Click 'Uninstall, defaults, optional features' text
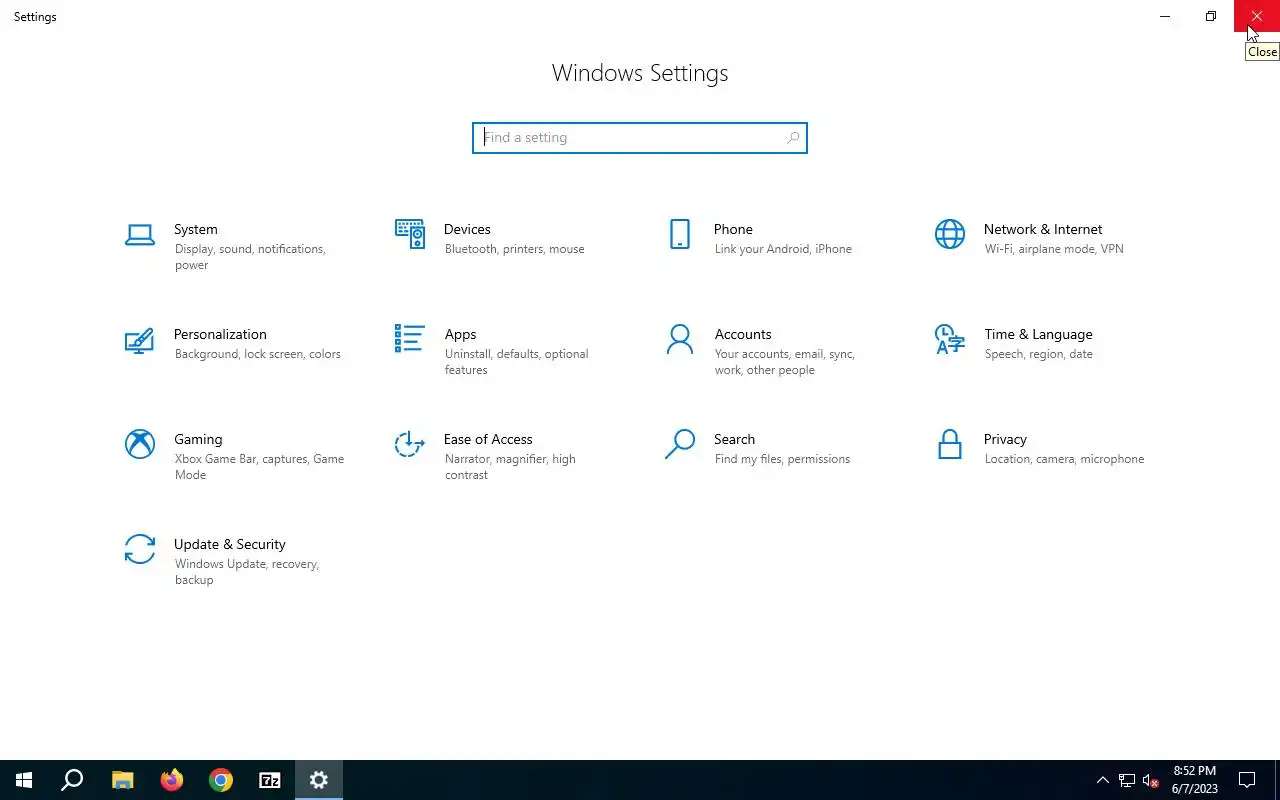The width and height of the screenshot is (1280, 800). 516,362
